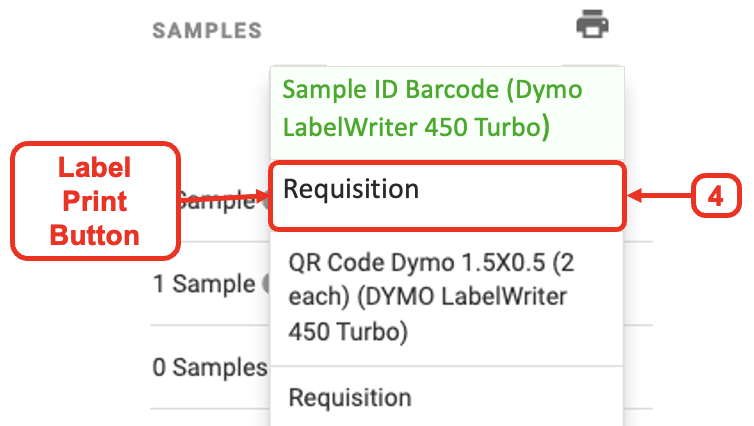This screenshot has height=426, width=754.
Task: Click the 450 Turbo) line in QR option
Action: pos(348,331)
